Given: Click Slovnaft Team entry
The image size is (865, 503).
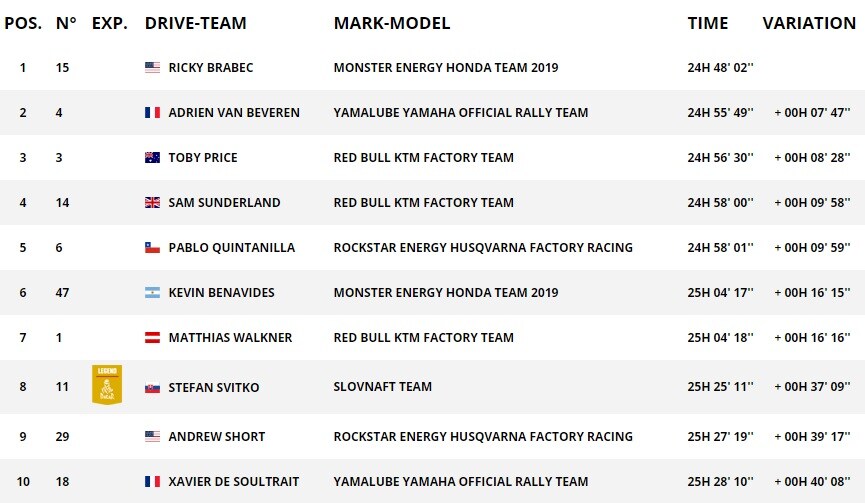Looking at the screenshot, I should 382,387.
